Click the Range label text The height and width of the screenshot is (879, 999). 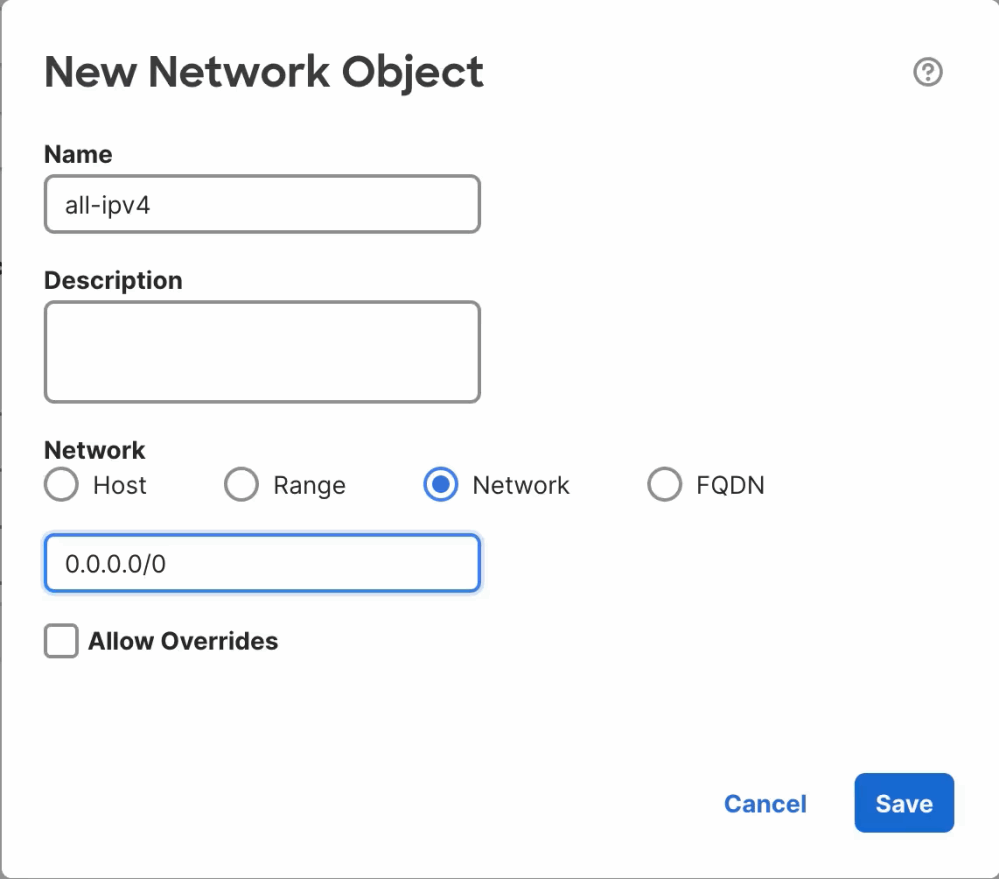[310, 485]
